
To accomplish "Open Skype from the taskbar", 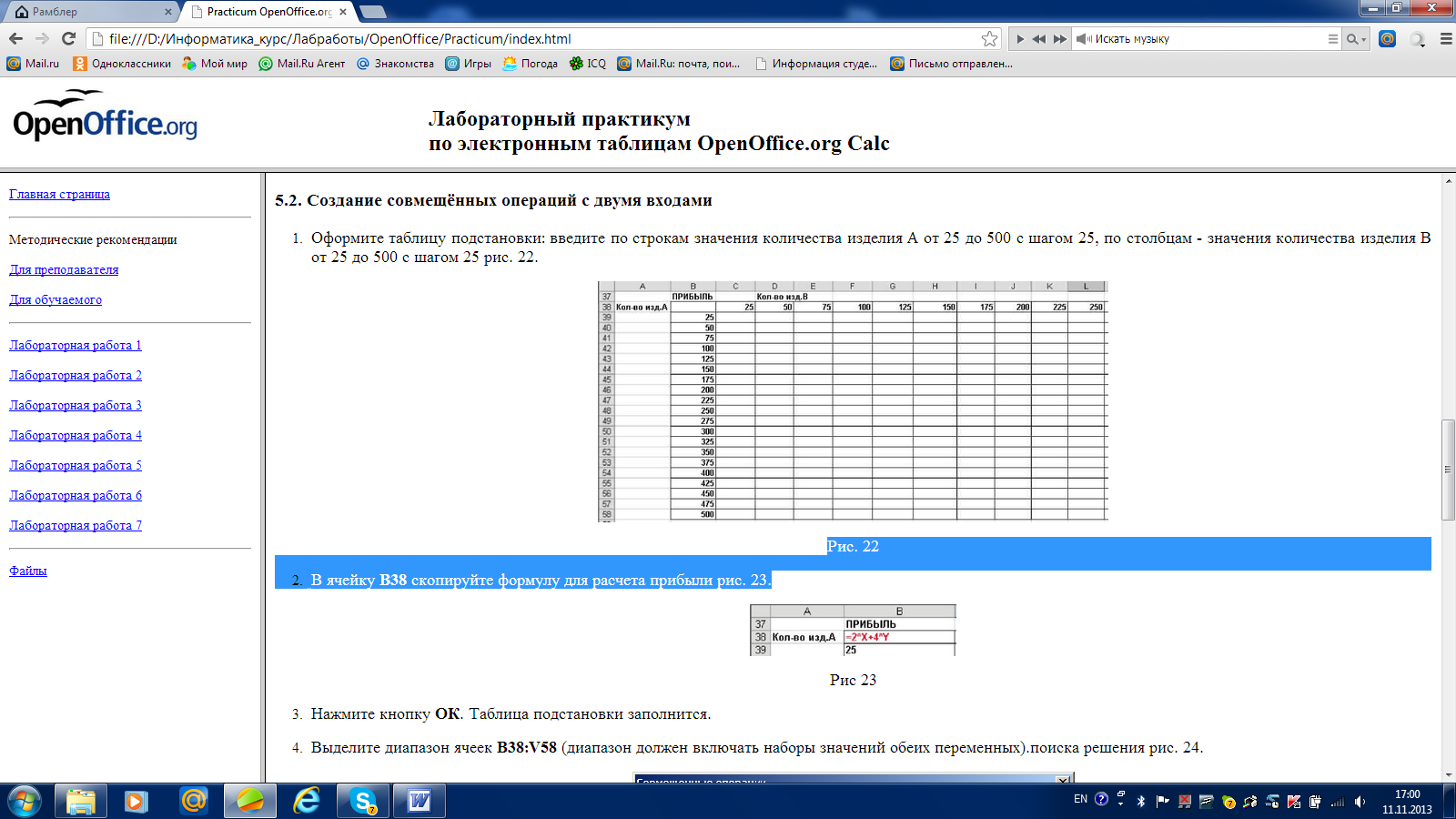I will tap(363, 802).
